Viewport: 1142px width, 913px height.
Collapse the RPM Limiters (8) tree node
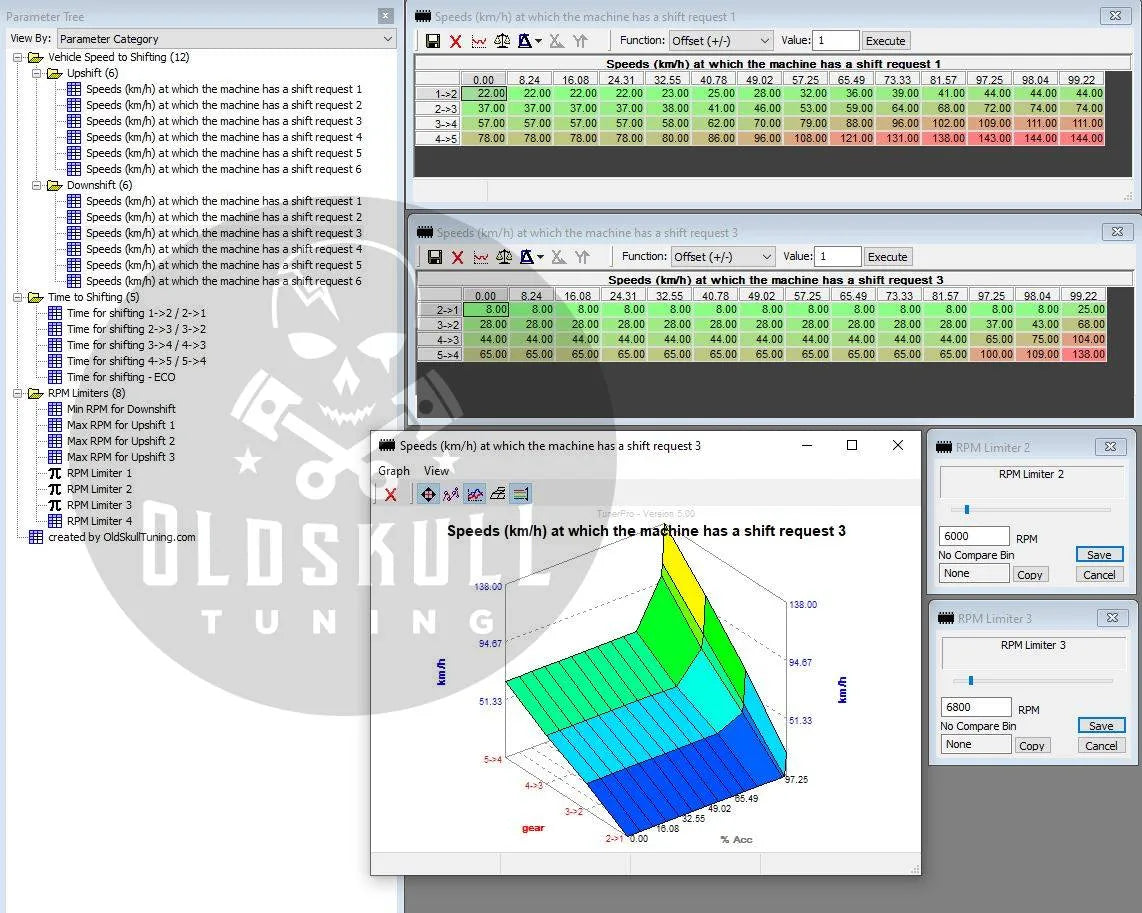click(18, 393)
